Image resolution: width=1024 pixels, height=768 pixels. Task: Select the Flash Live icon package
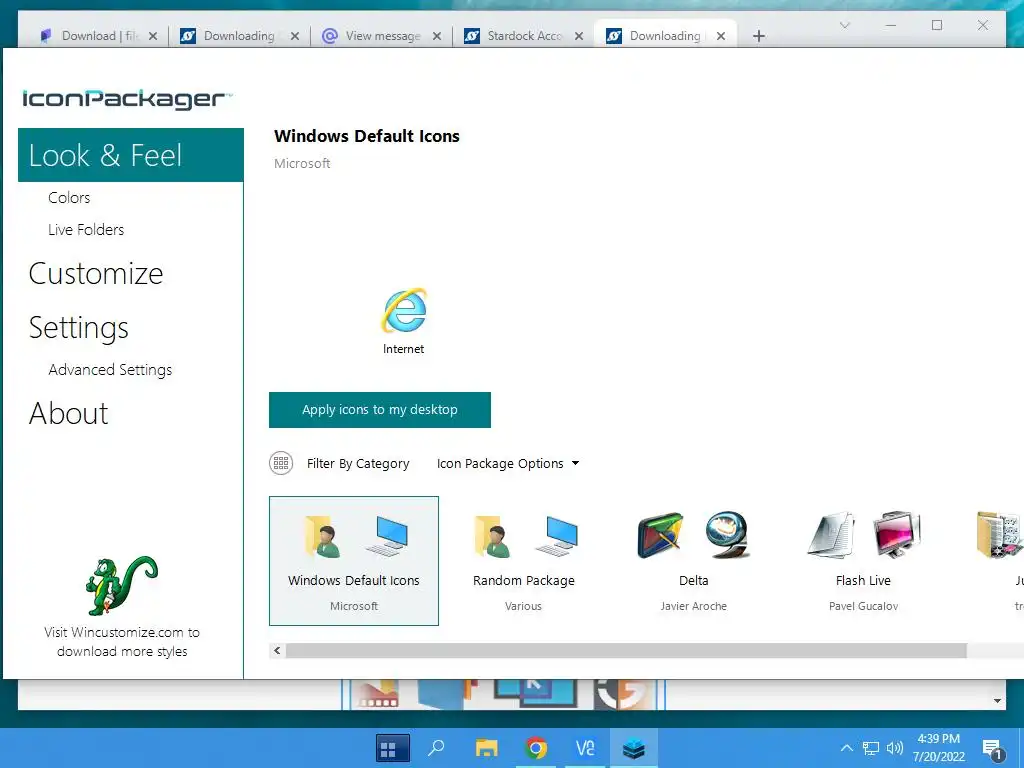[x=863, y=561]
